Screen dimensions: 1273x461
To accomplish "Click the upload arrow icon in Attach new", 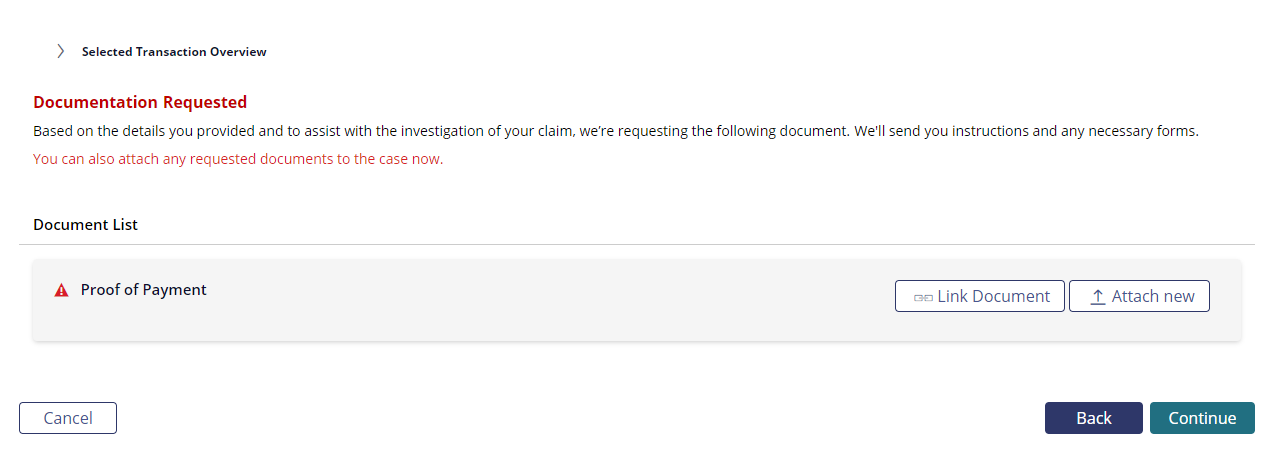I will pos(1098,296).
